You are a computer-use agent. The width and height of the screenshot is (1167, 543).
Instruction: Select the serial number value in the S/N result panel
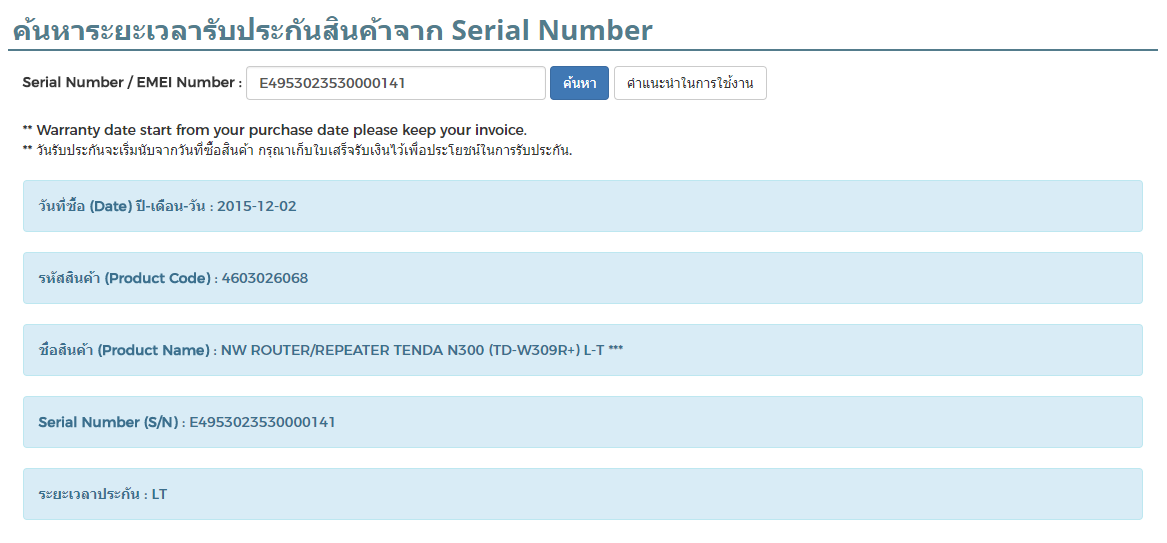[x=262, y=422]
